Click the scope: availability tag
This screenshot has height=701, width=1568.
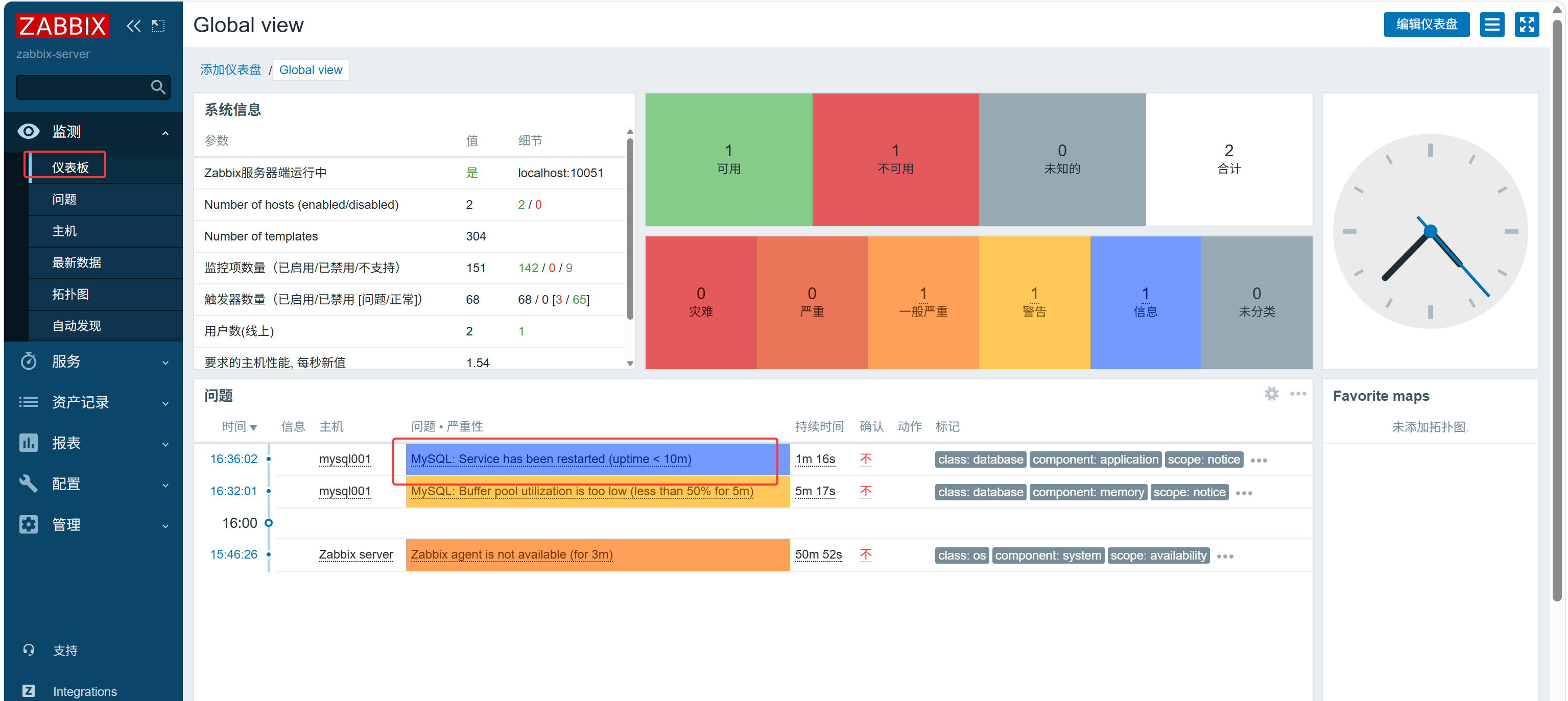tap(1158, 555)
